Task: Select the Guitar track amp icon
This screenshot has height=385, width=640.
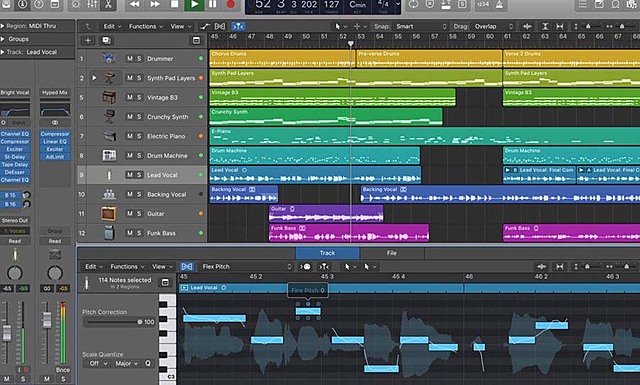Action: 109,214
